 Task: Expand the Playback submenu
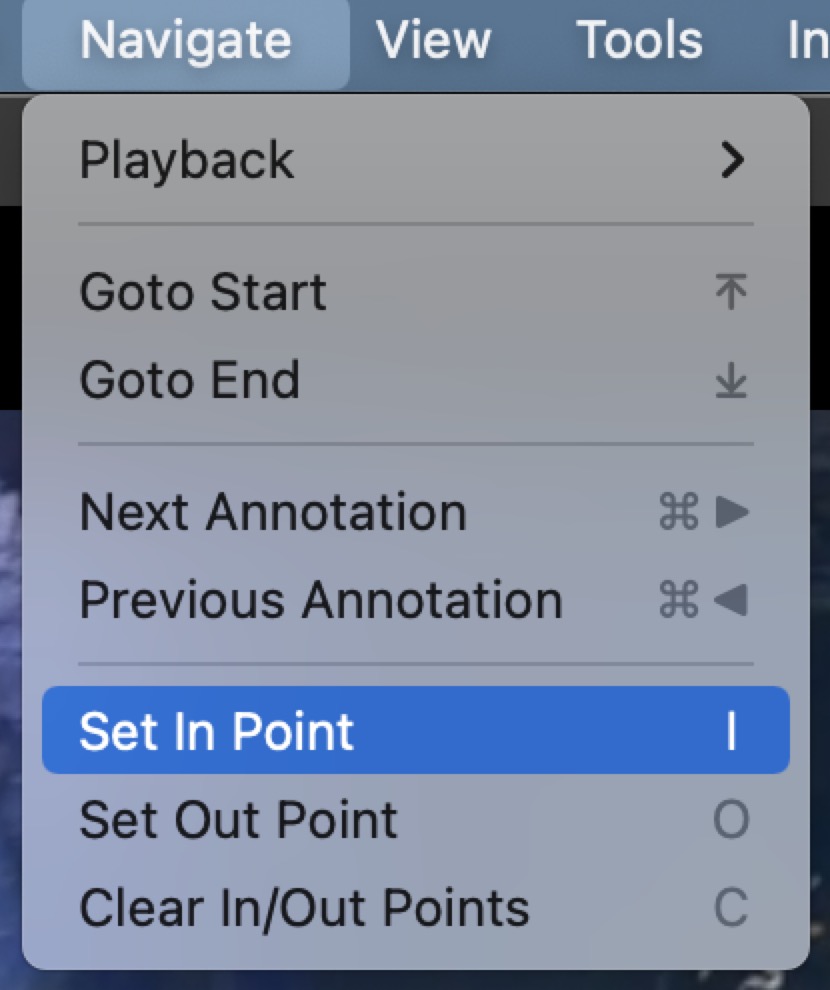coord(416,160)
